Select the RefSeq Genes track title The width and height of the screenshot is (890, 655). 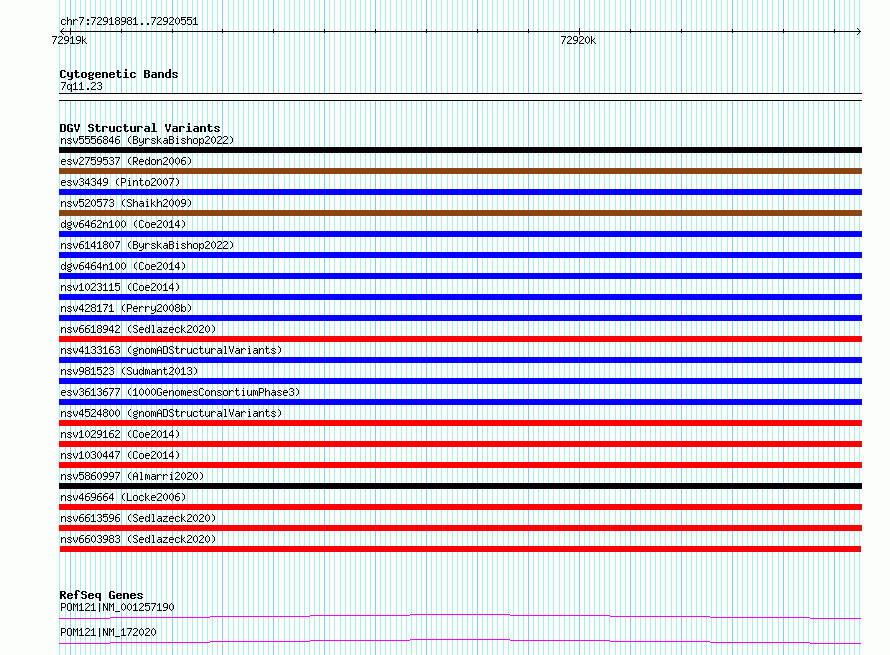coord(101,595)
